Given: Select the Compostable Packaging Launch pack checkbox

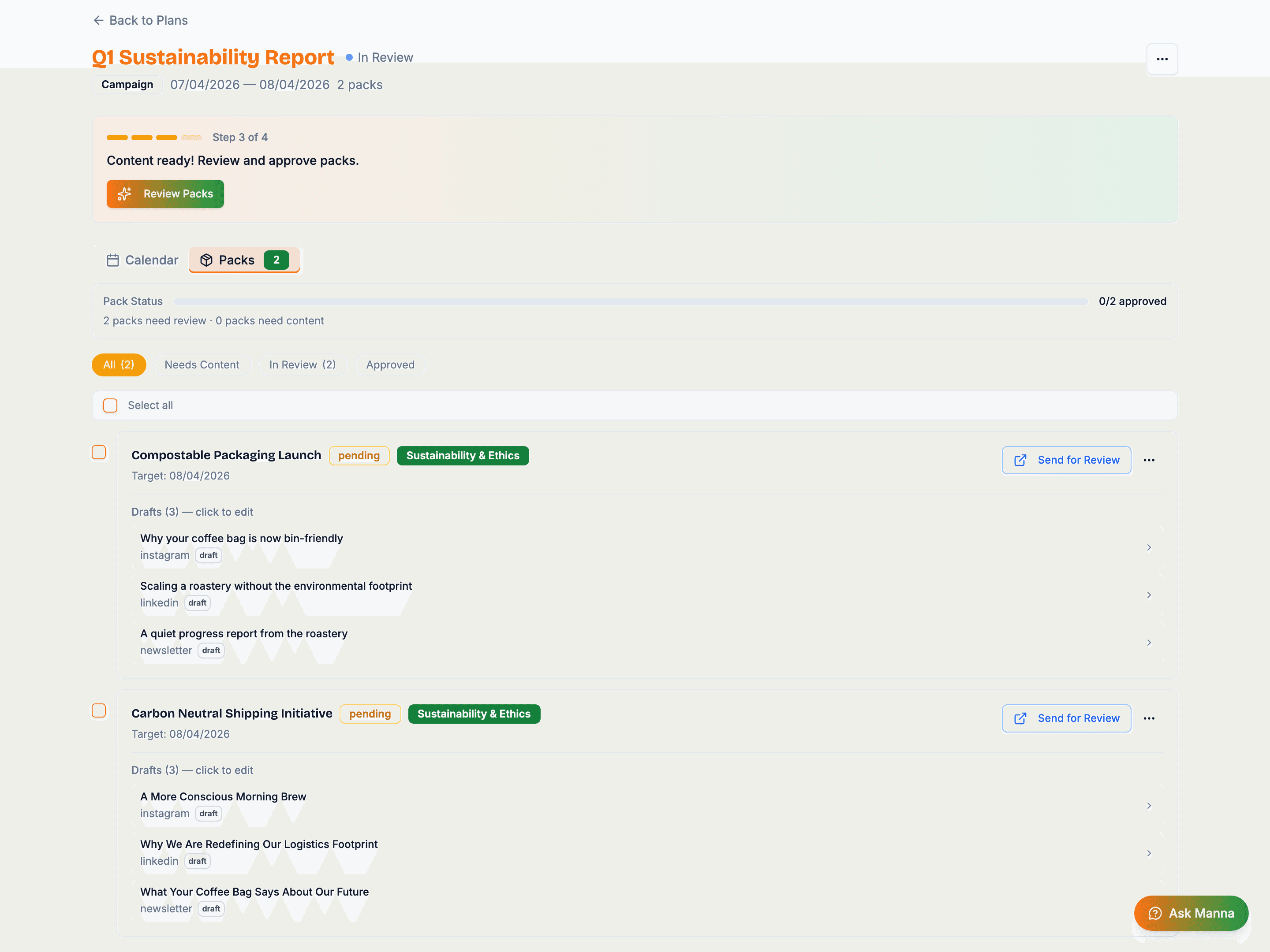Looking at the screenshot, I should tap(99, 453).
